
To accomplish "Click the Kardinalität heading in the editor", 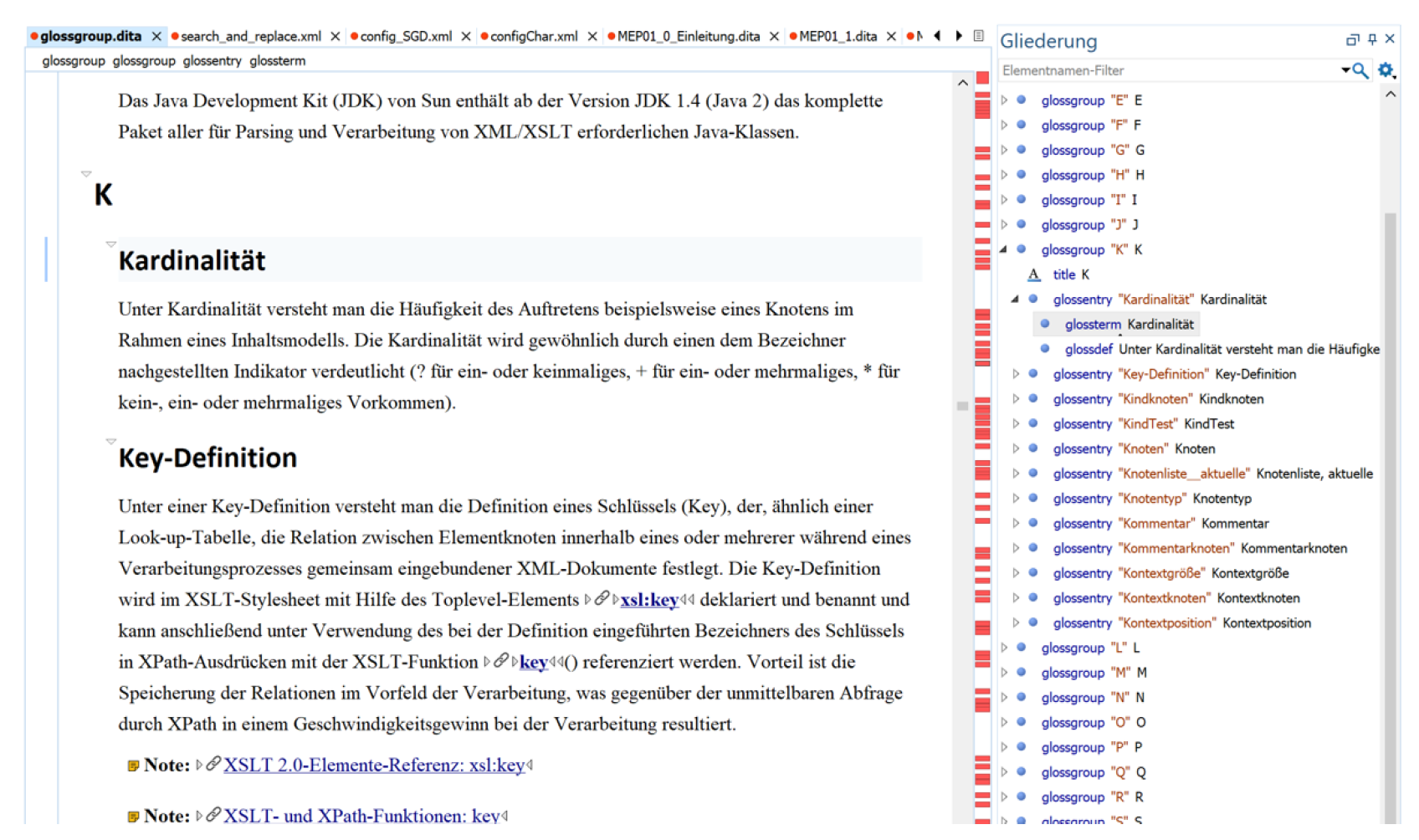I will click(x=192, y=260).
